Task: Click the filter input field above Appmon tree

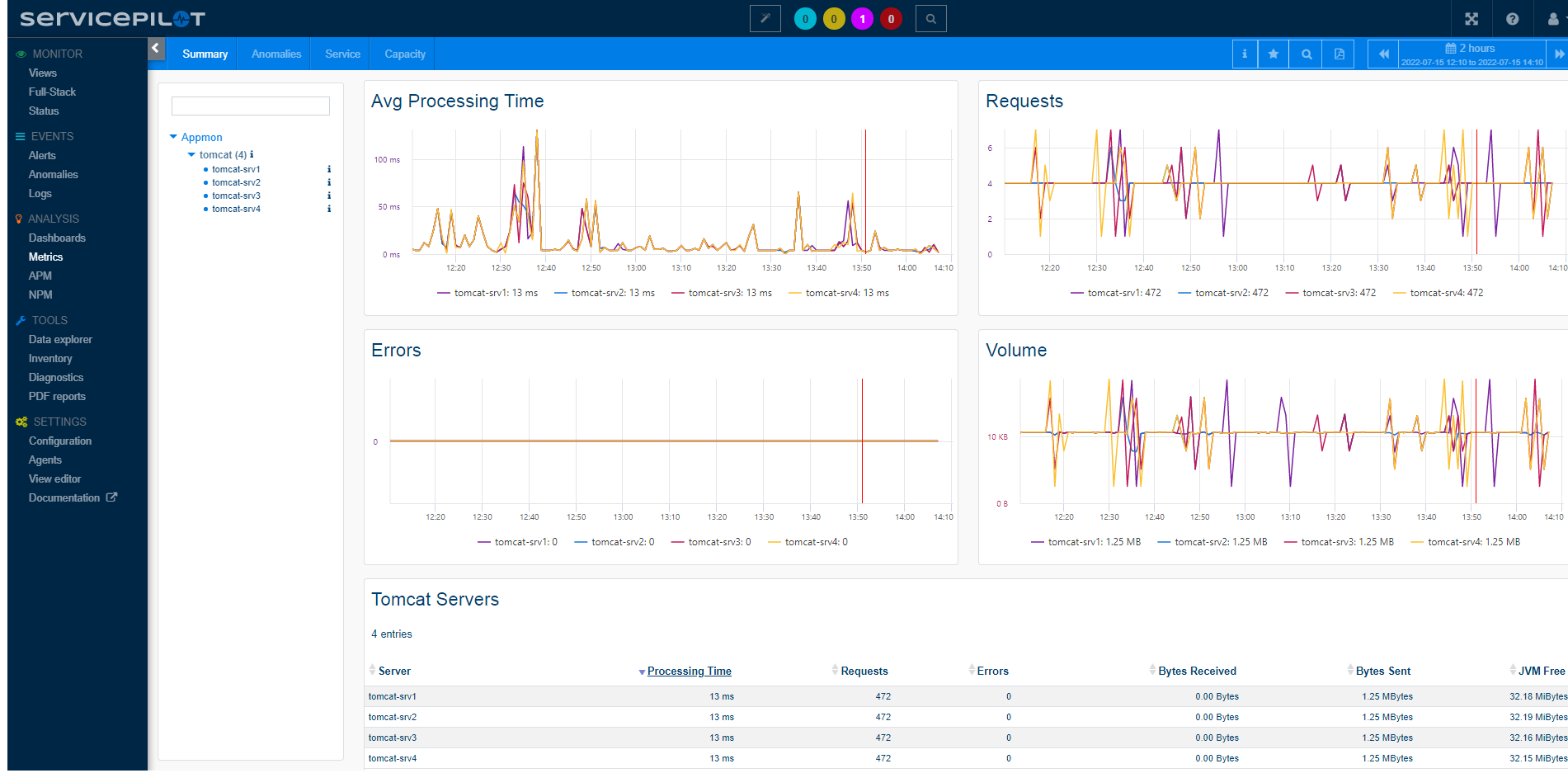Action: tap(251, 106)
